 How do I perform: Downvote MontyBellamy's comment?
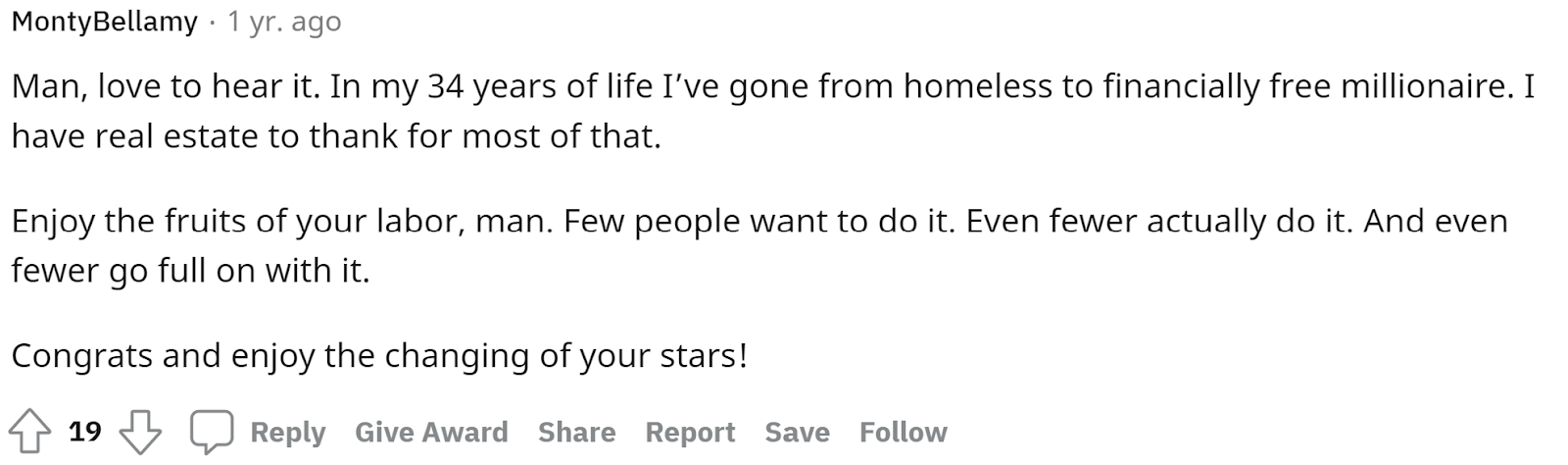click(139, 432)
